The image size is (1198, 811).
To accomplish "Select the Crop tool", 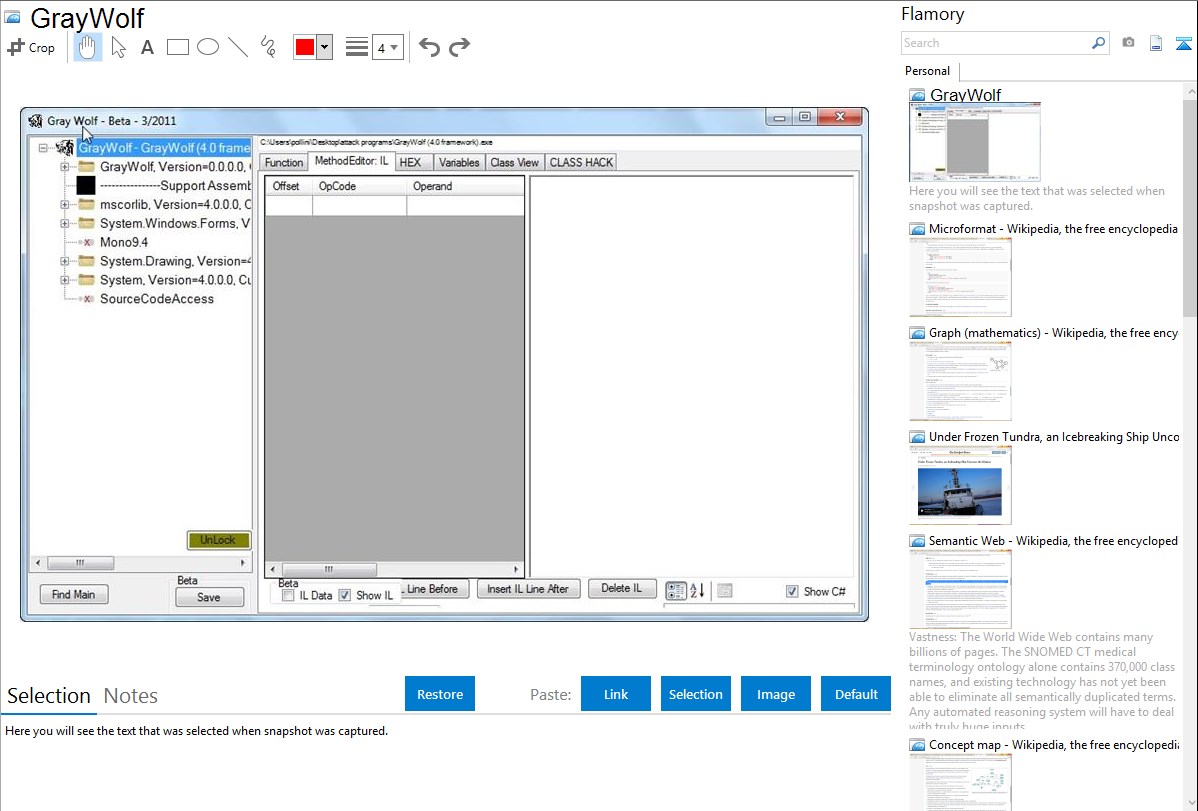I will click(31, 47).
